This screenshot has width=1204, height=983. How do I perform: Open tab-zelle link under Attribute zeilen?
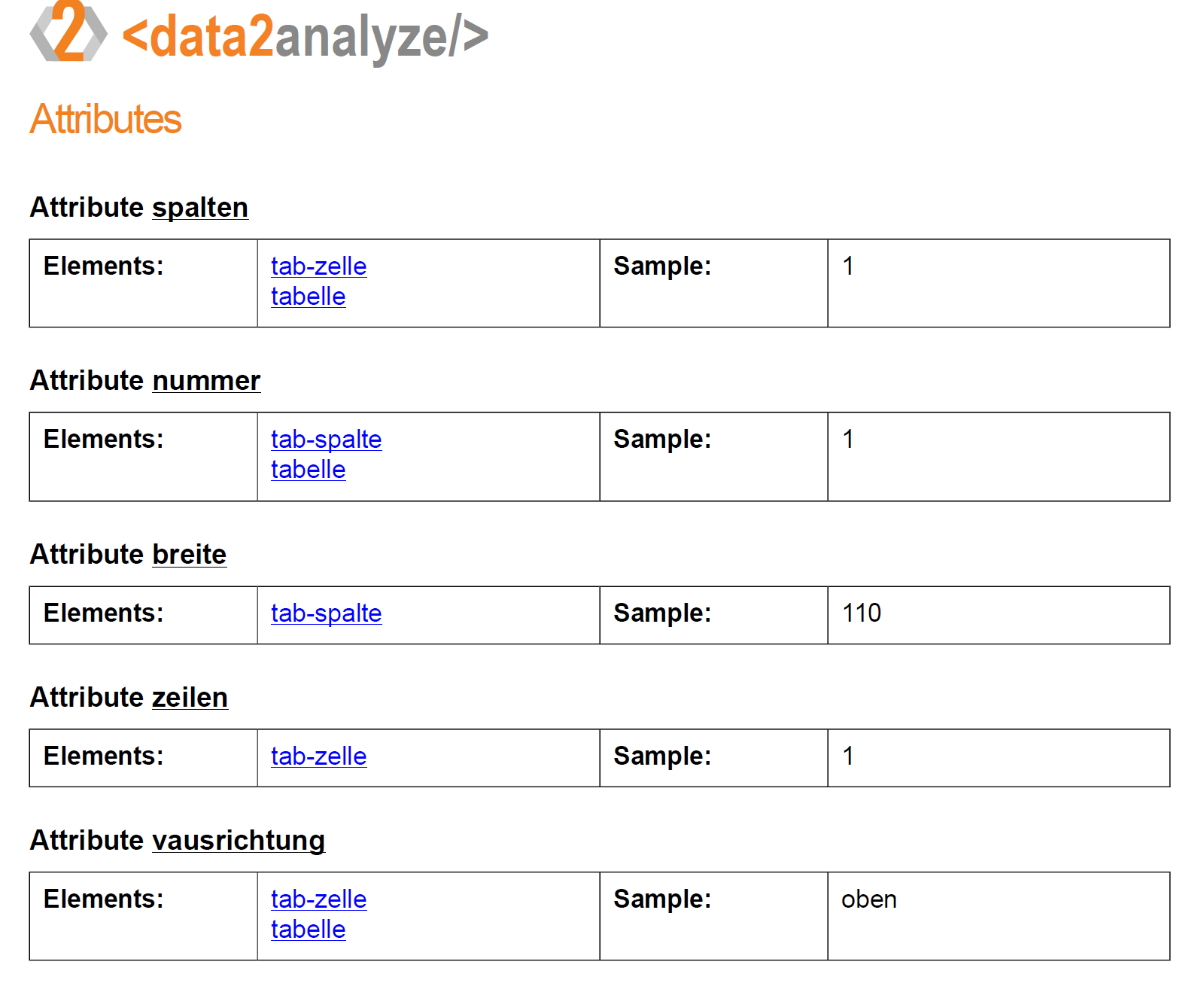pyautogui.click(x=318, y=756)
